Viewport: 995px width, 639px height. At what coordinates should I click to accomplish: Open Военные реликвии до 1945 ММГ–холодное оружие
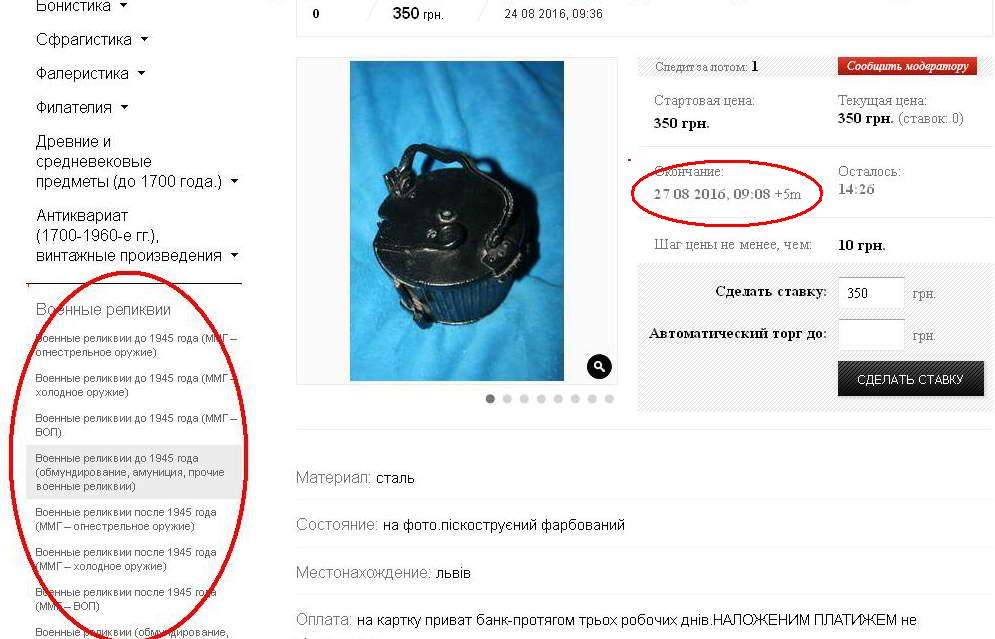136,385
